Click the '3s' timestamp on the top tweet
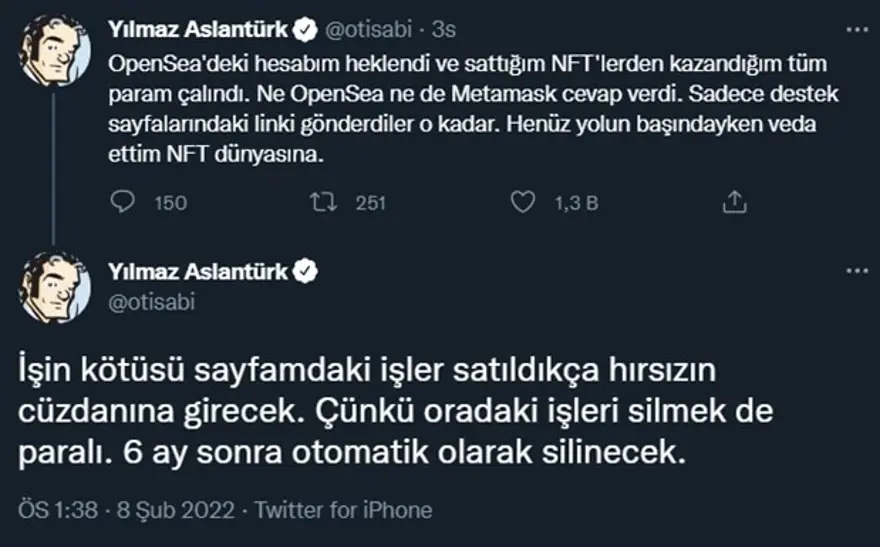 [x=446, y=31]
